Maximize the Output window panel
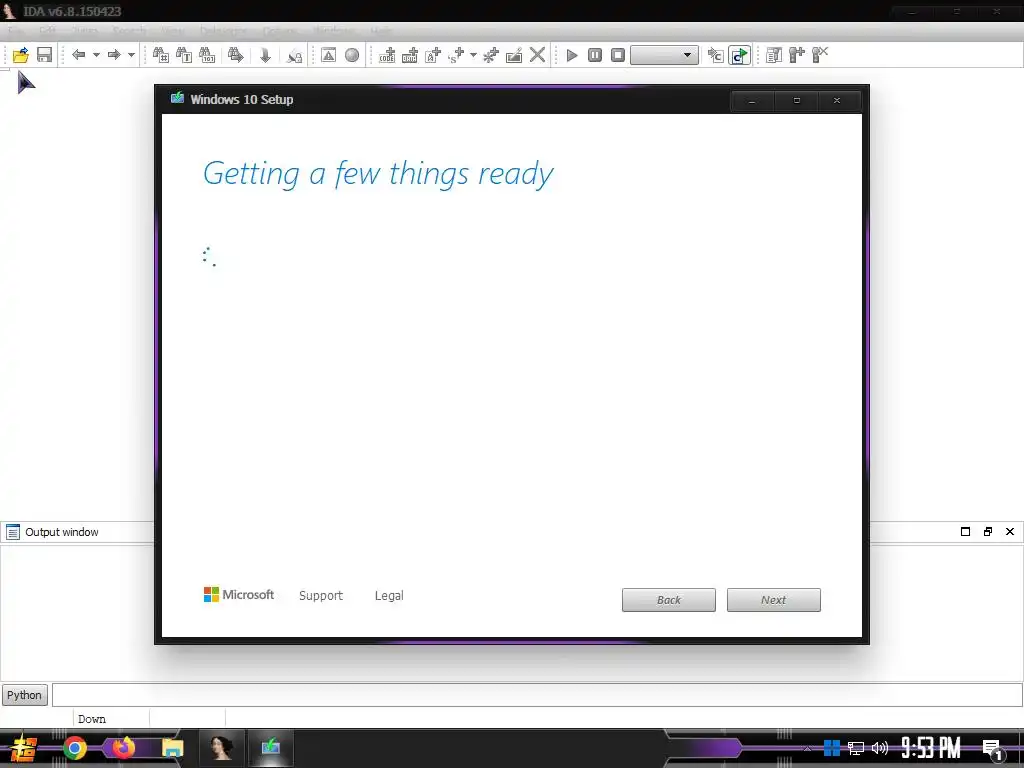 [965, 532]
